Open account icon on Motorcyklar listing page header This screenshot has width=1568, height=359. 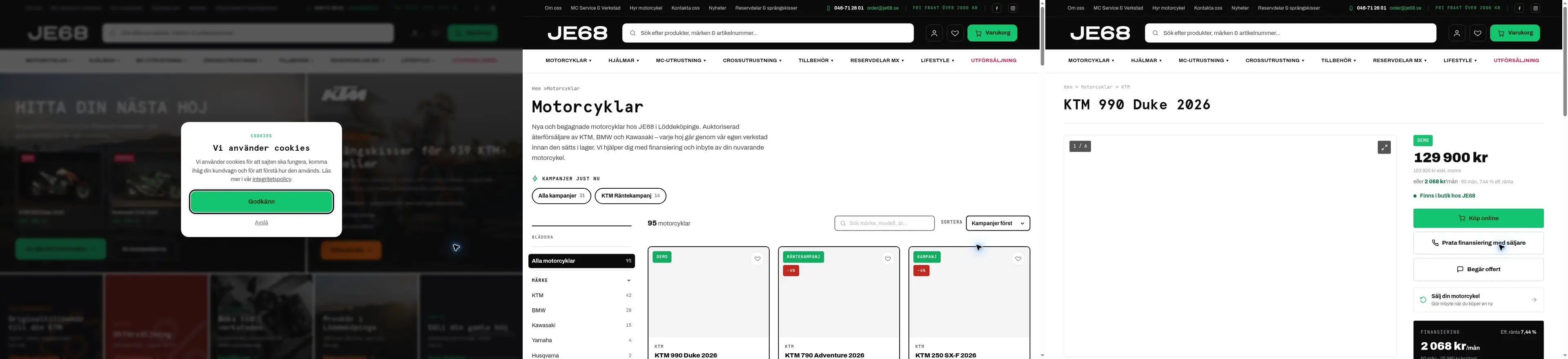click(x=934, y=33)
